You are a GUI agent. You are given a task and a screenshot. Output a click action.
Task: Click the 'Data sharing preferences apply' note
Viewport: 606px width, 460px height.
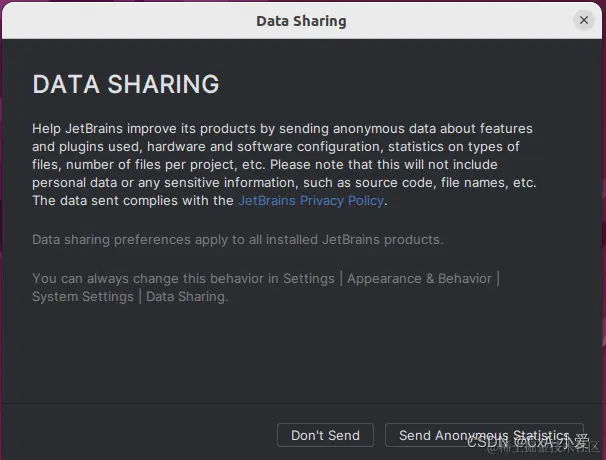pos(238,240)
